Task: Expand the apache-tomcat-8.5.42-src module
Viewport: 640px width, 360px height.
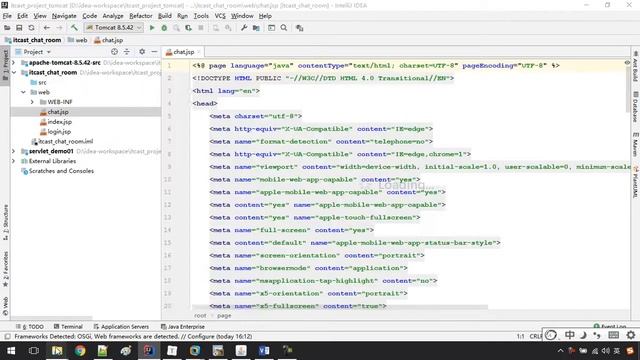Action: (x=13, y=62)
